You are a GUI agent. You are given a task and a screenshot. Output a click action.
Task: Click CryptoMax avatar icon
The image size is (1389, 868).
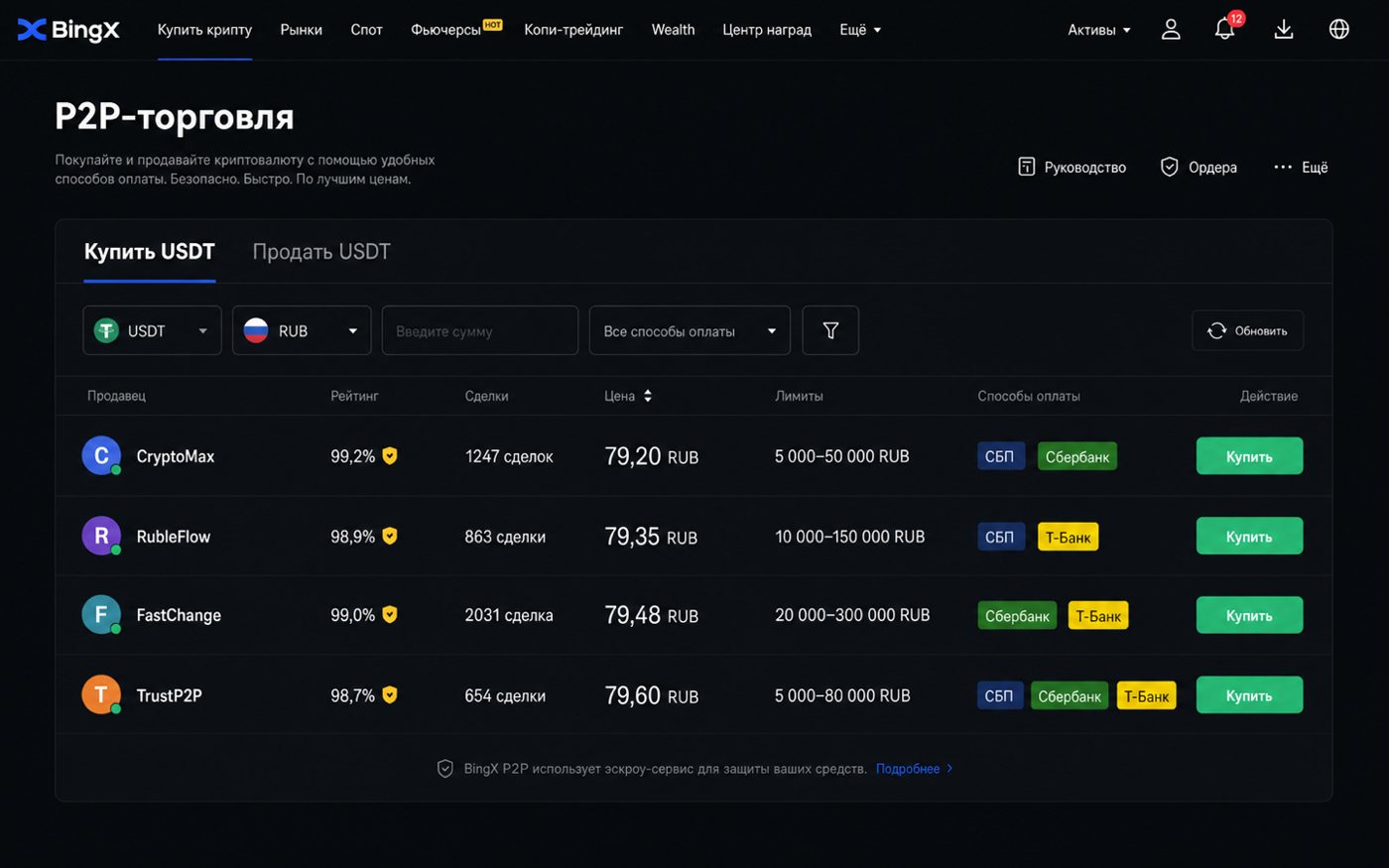point(101,456)
